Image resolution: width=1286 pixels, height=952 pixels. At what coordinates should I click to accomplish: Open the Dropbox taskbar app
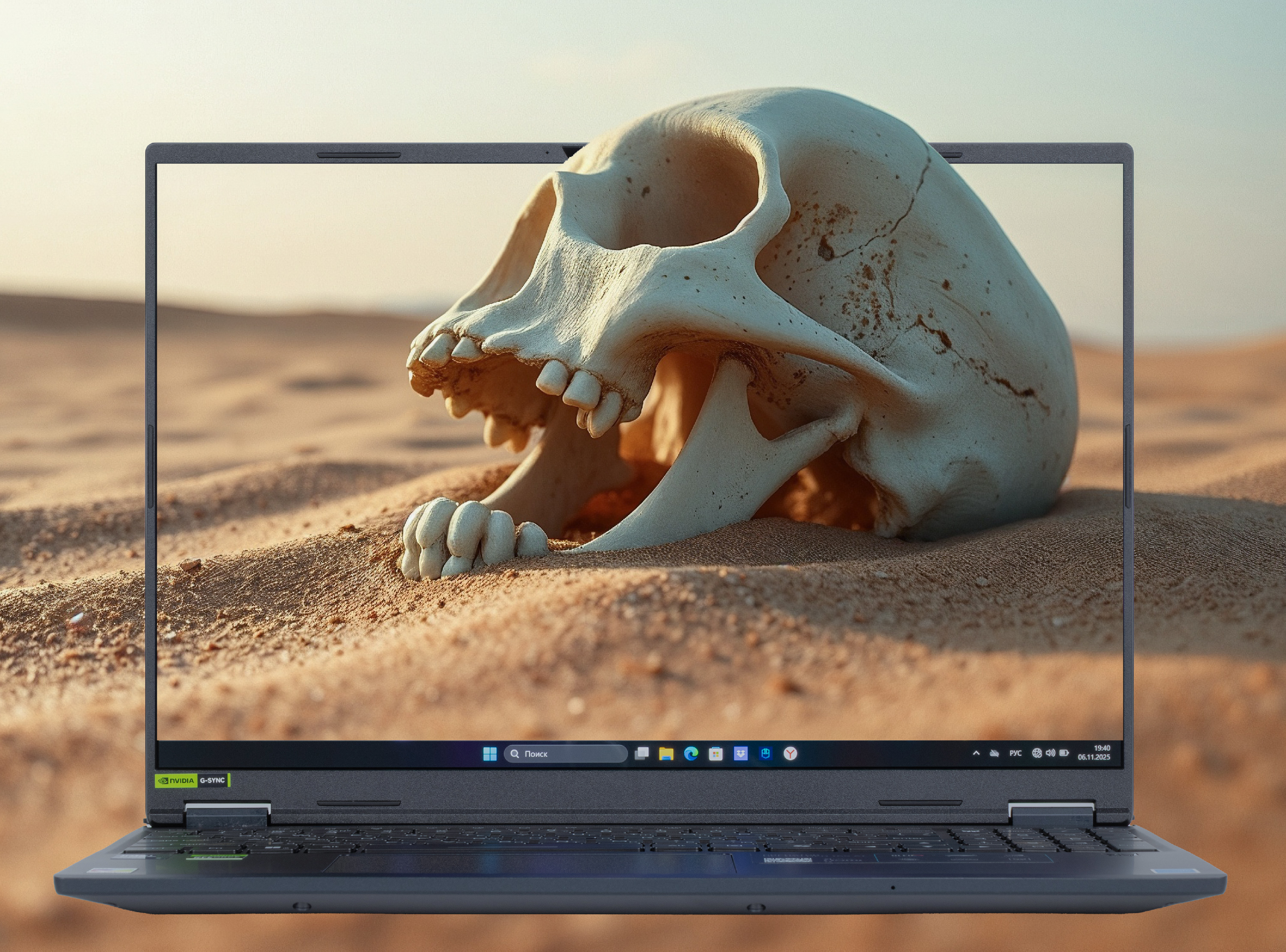click(740, 754)
